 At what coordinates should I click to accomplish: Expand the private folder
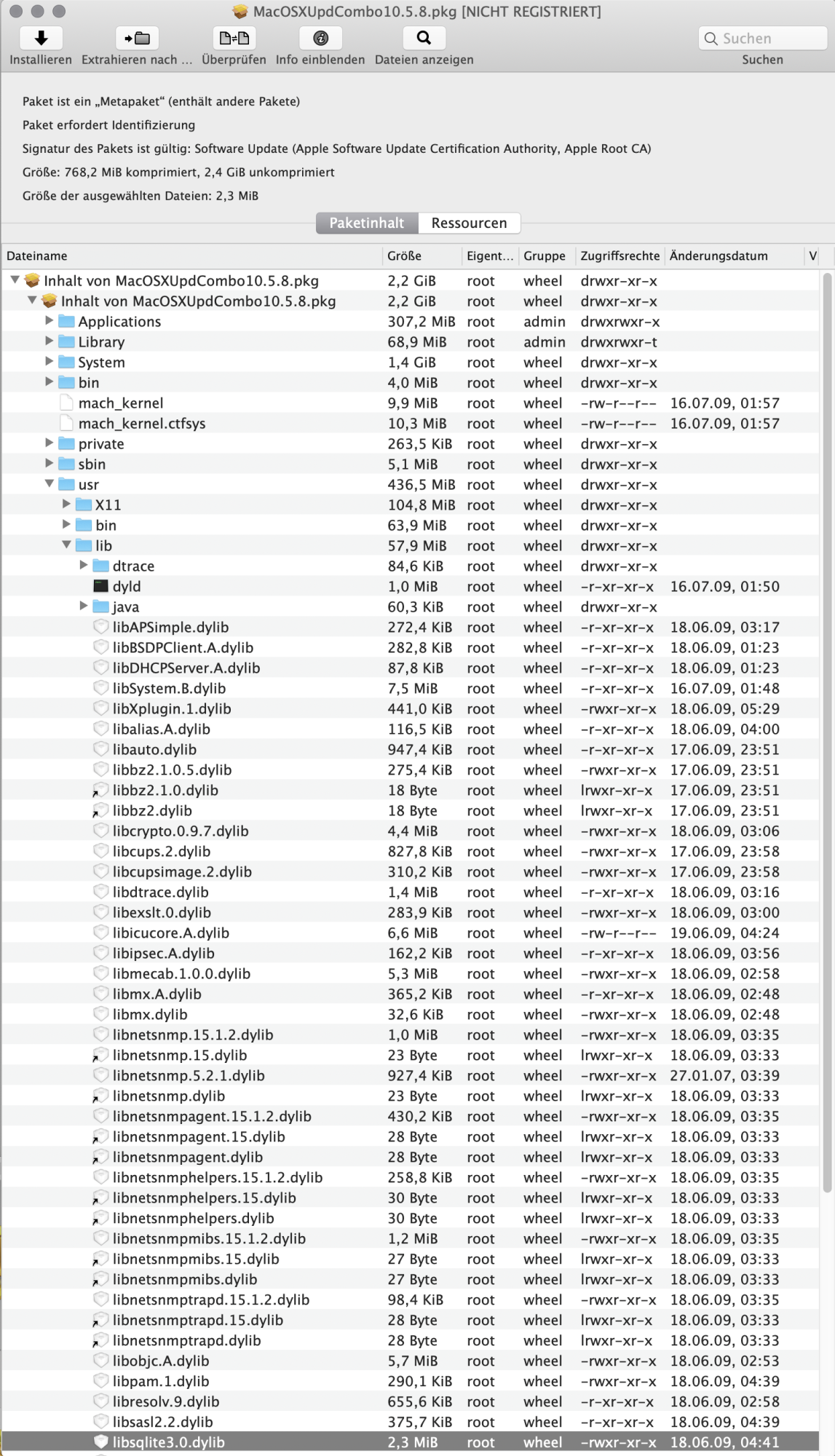pos(50,443)
